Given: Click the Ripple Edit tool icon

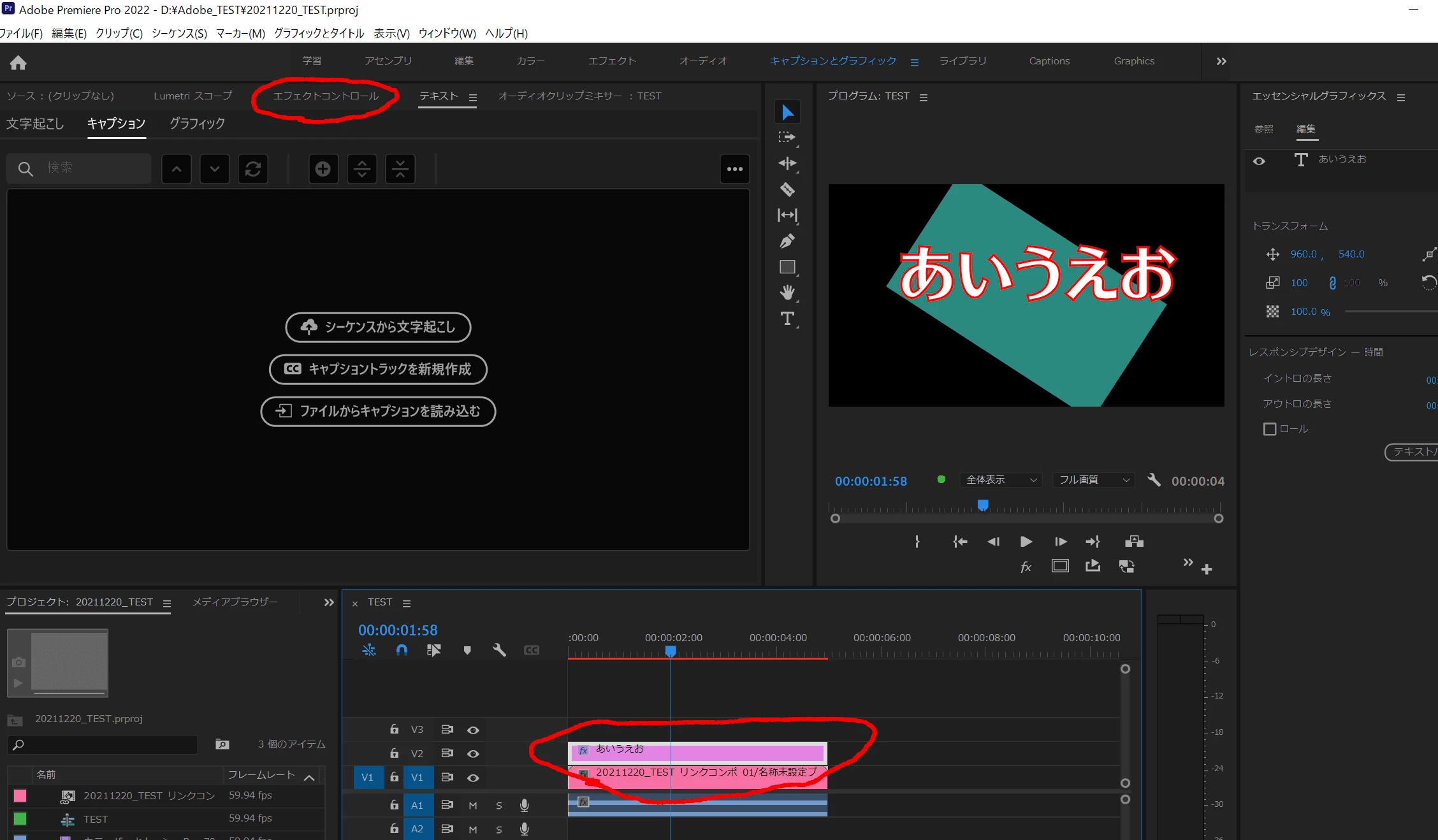Looking at the screenshot, I should pos(787,163).
